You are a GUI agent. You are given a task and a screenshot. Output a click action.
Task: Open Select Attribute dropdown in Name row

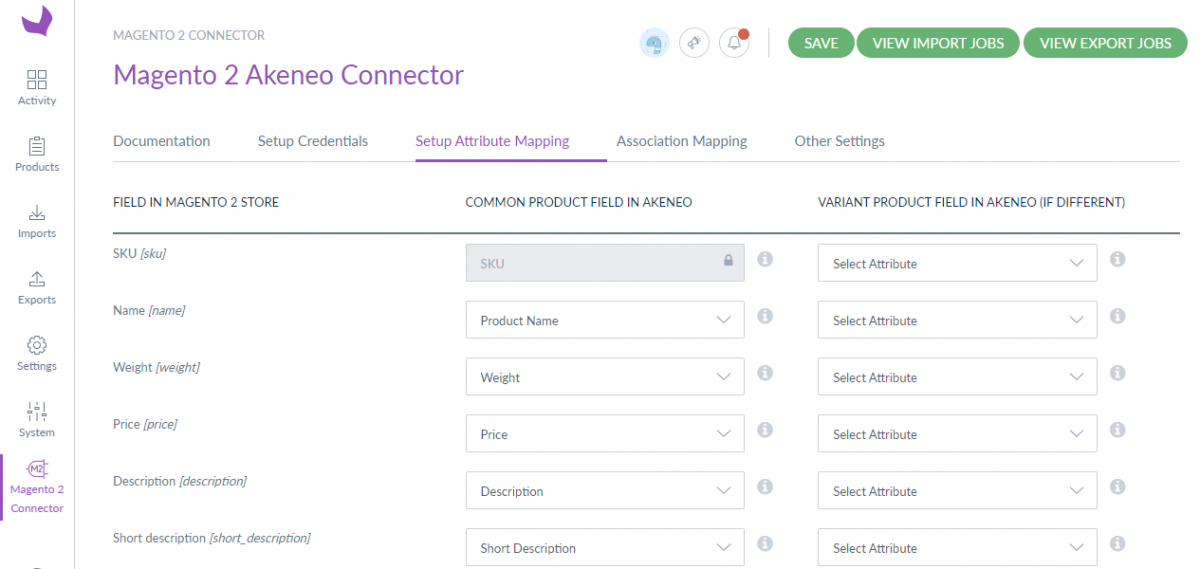(957, 320)
